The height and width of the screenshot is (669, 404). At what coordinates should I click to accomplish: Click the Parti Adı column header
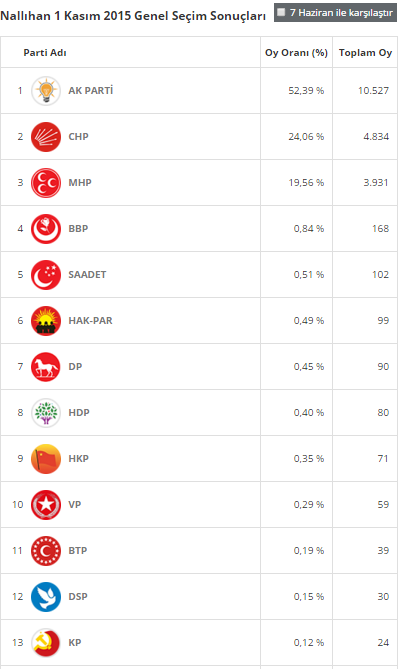45,53
